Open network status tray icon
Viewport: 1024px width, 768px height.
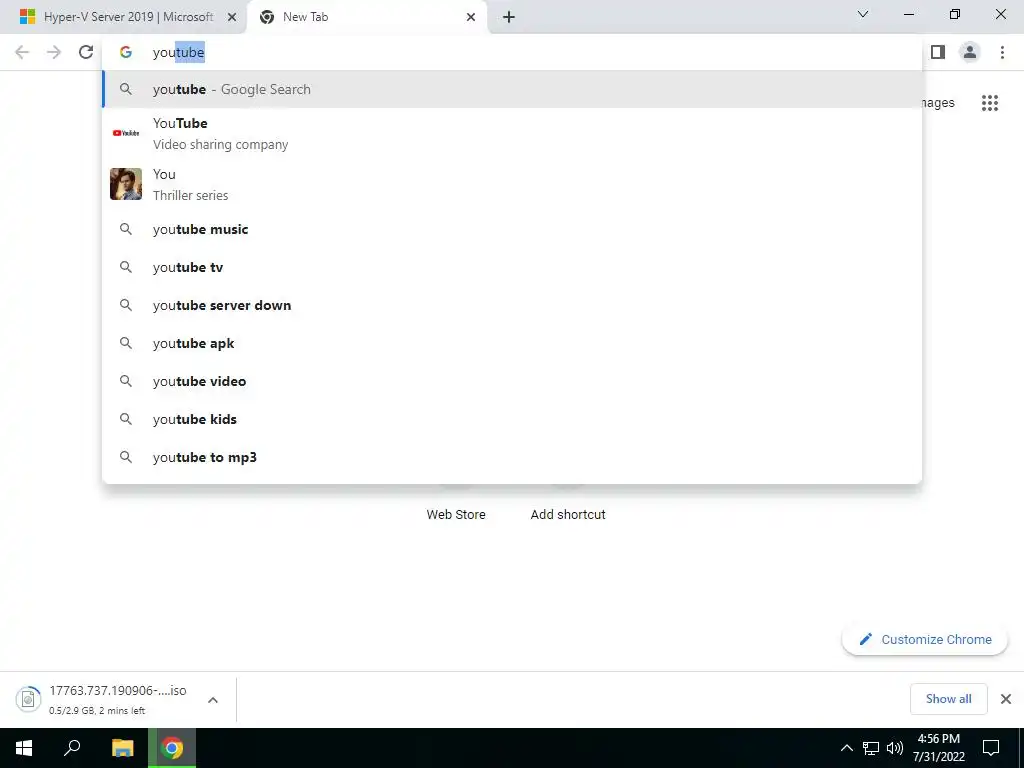click(871, 748)
